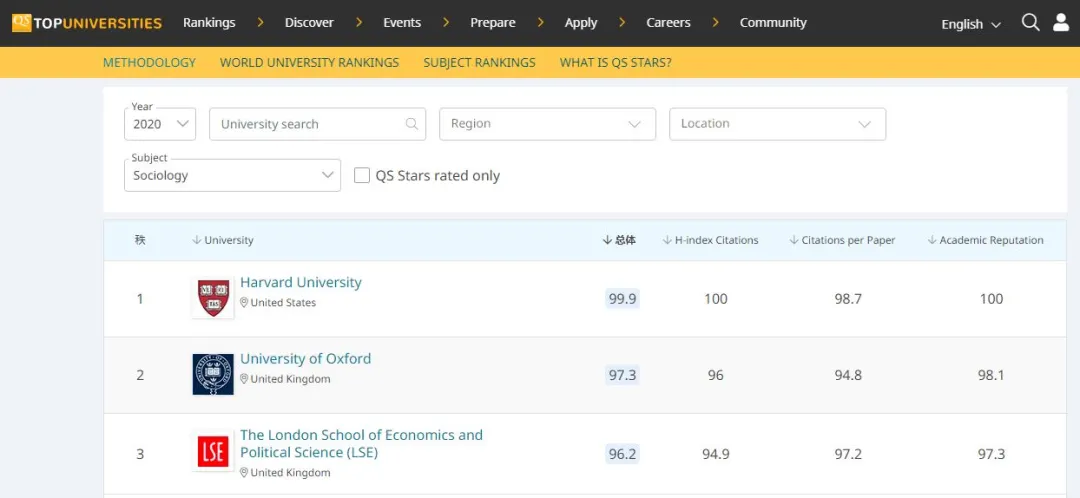The width and height of the screenshot is (1080, 498).
Task: Click Oxford's Citations per Paper 94.8
Action: (848, 375)
